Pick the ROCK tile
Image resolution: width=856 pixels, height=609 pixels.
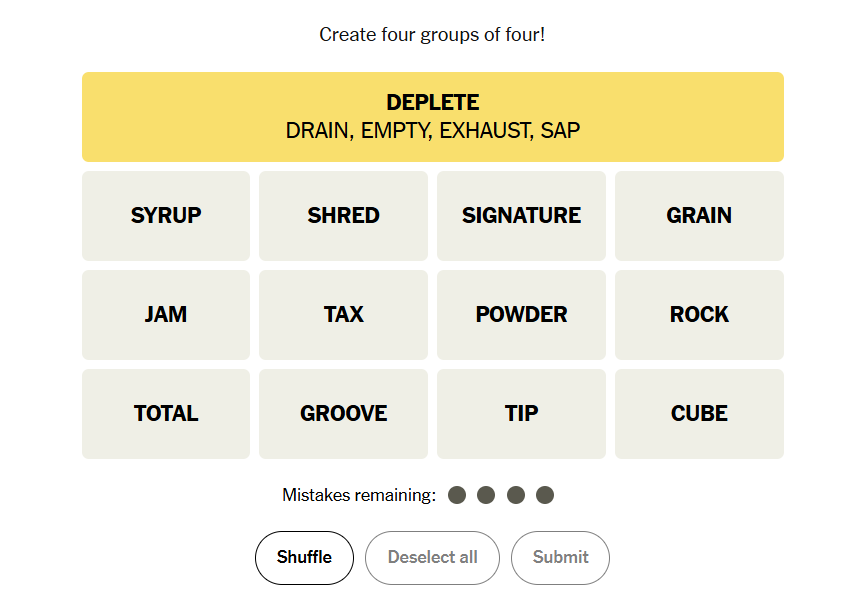point(699,315)
